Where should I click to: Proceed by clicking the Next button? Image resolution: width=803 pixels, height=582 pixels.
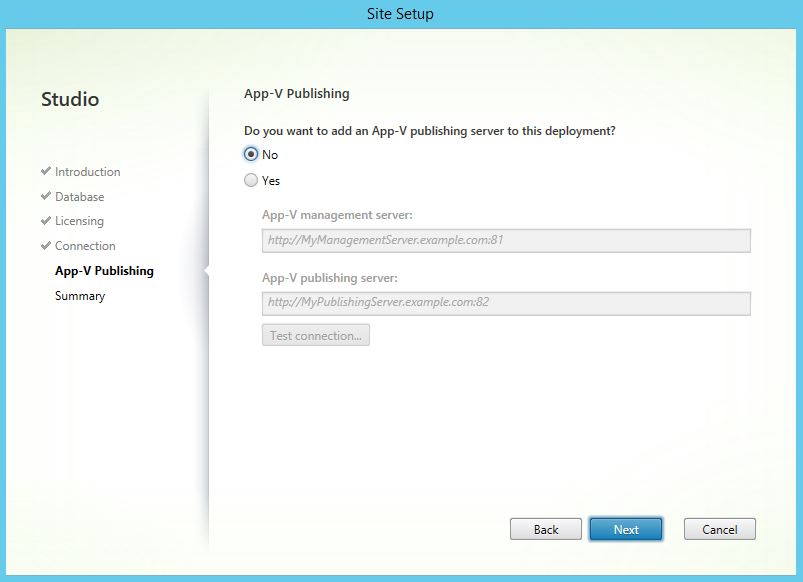click(626, 529)
